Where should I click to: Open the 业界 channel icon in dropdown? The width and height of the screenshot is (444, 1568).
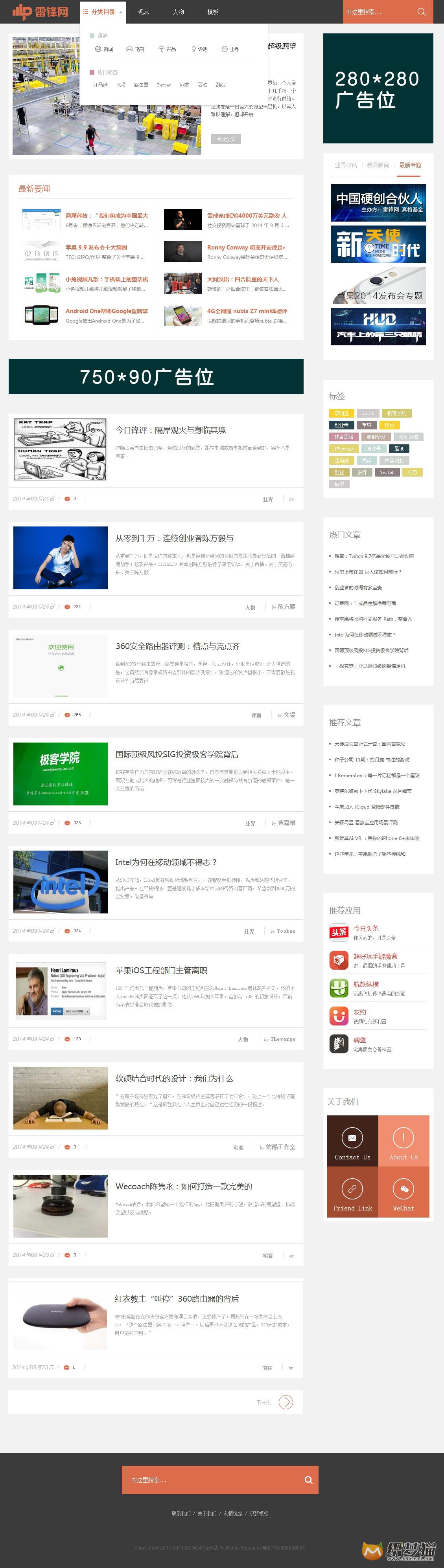tap(224, 49)
